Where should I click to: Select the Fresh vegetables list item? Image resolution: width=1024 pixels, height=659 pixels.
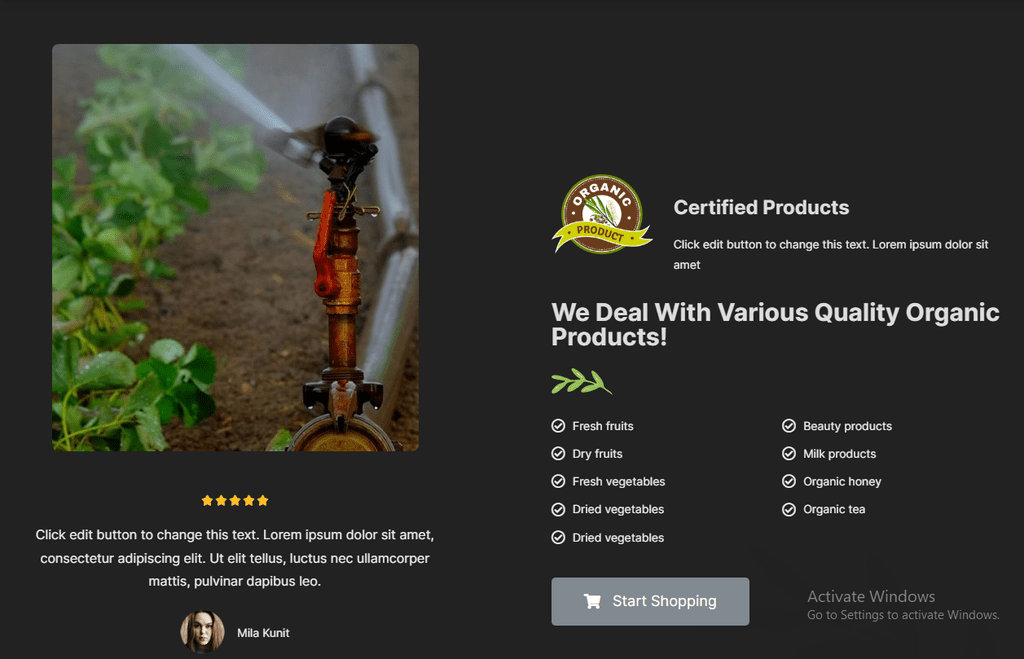[x=608, y=481]
